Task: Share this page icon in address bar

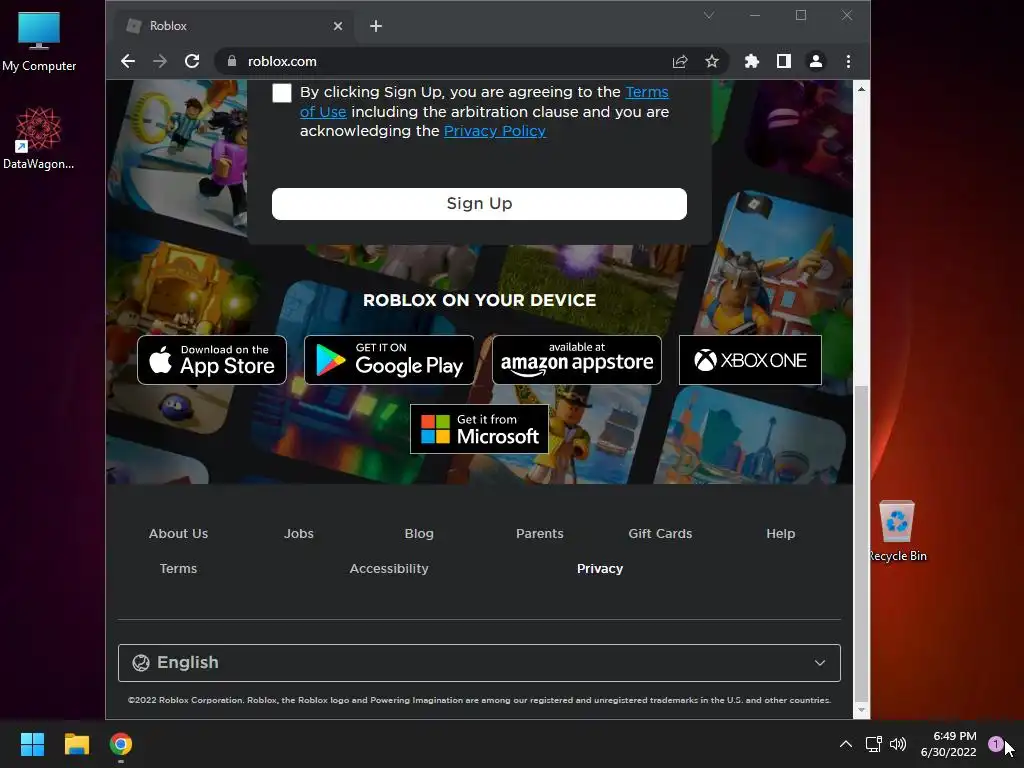Action: 680,61
